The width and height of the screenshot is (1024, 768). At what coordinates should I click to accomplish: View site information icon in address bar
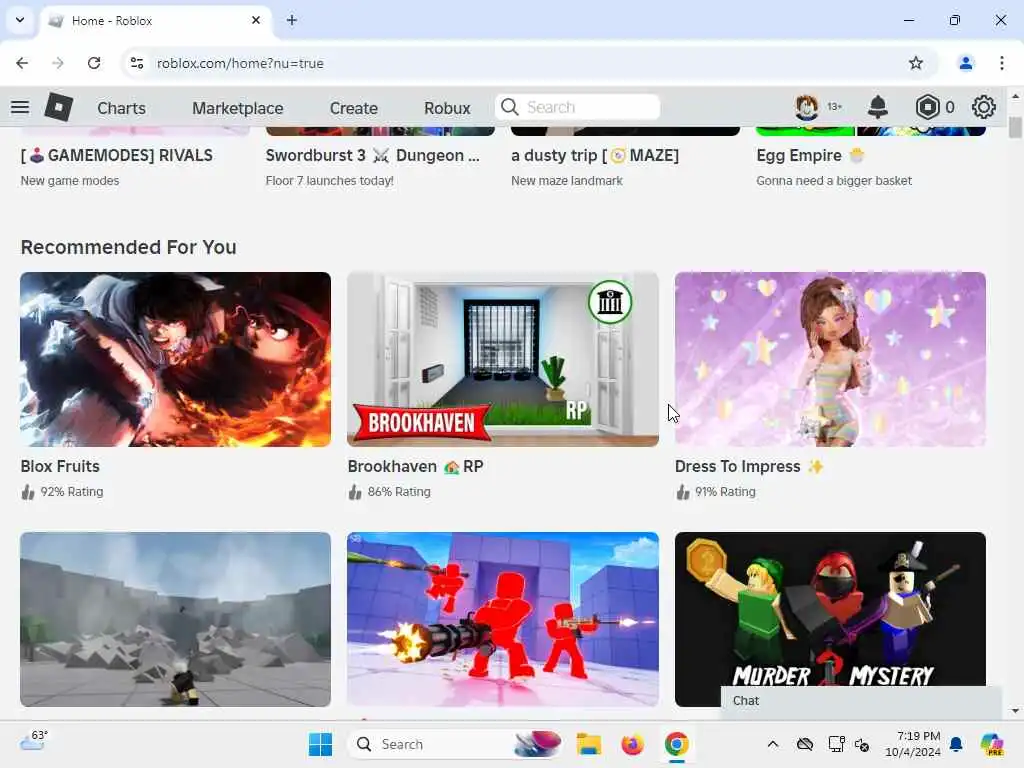click(136, 63)
